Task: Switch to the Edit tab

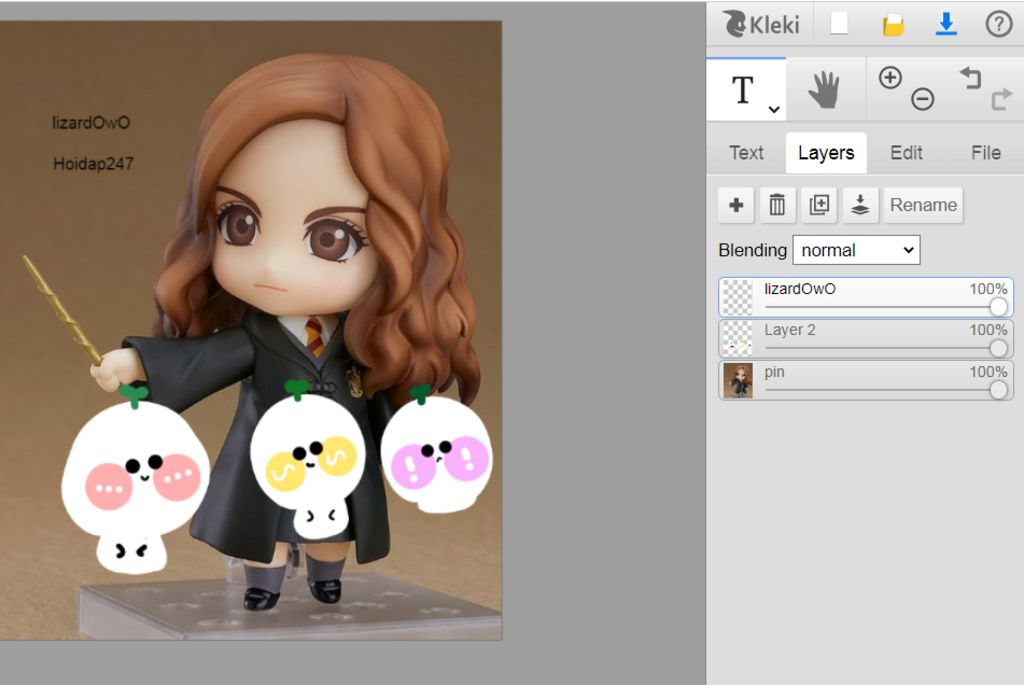Action: click(x=906, y=153)
